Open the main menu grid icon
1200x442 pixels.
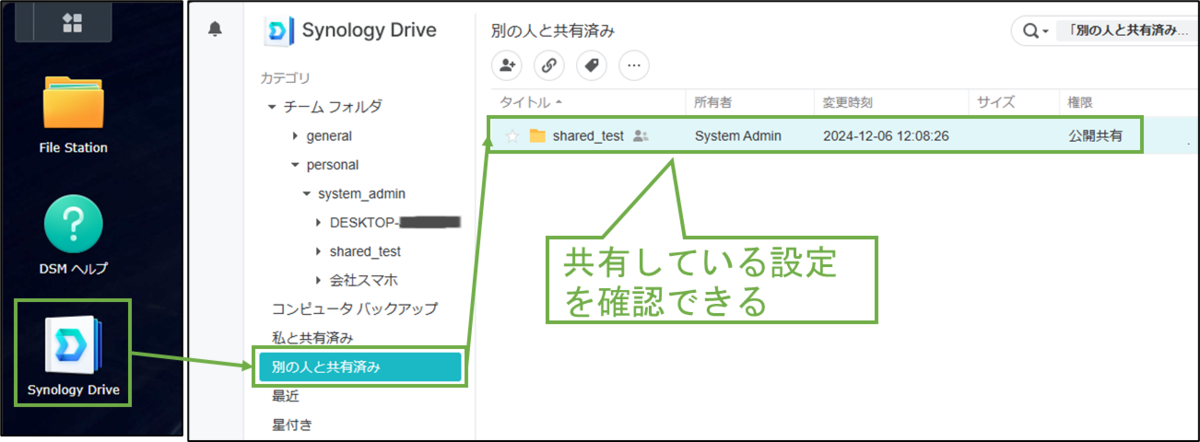[73, 22]
